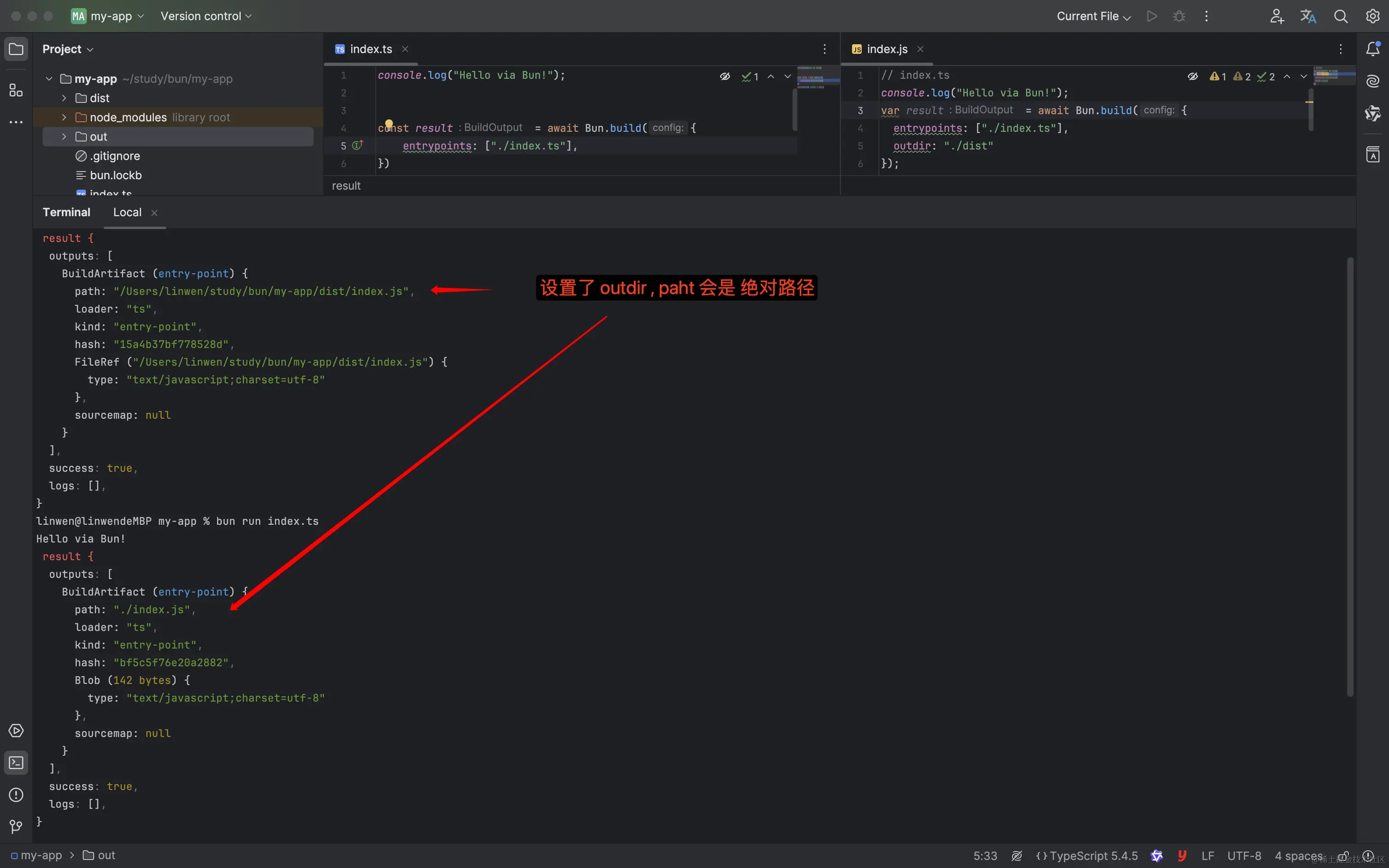Open index.ts editor tab options menu

point(825,50)
